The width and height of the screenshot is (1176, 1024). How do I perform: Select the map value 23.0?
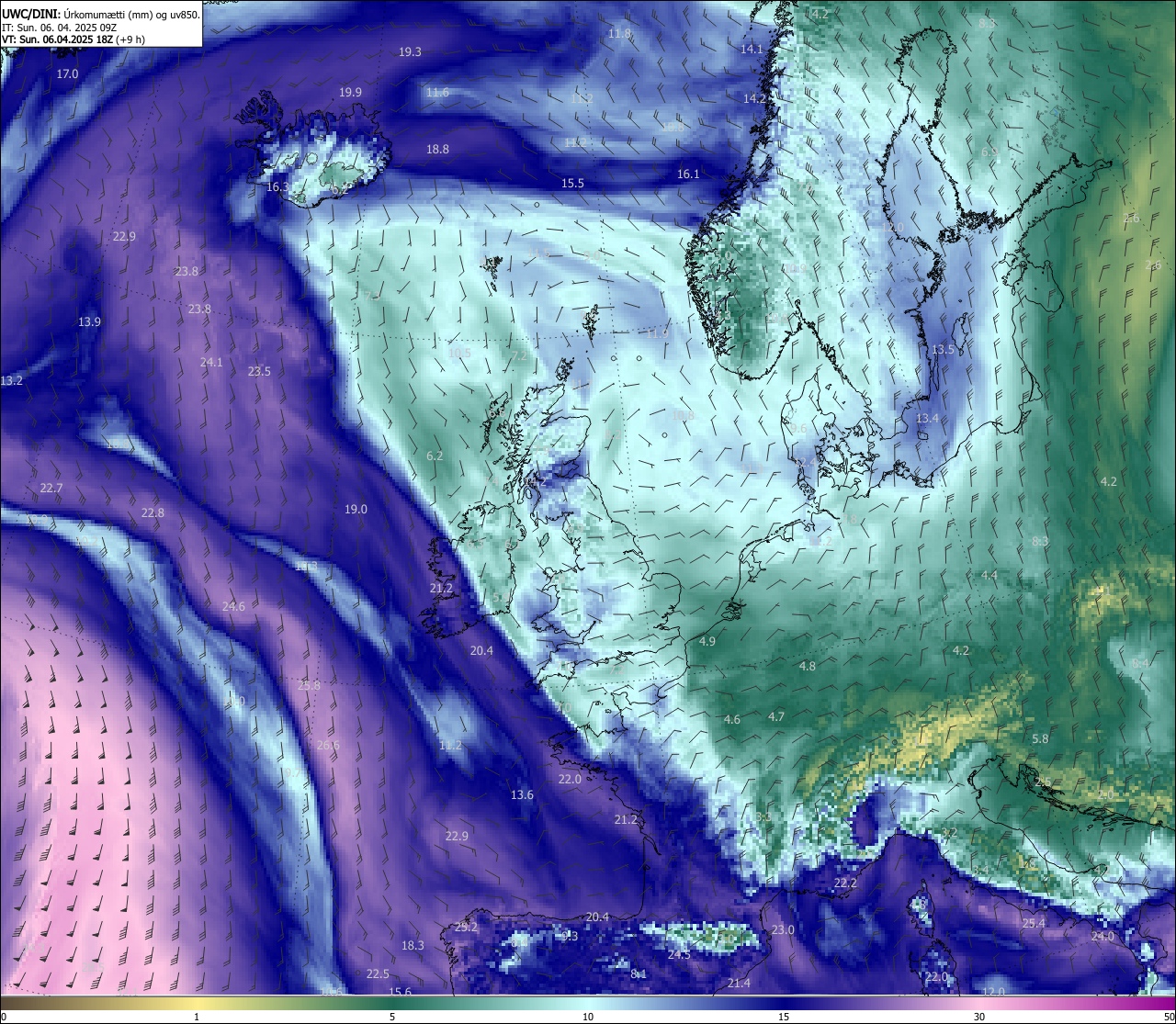(783, 930)
